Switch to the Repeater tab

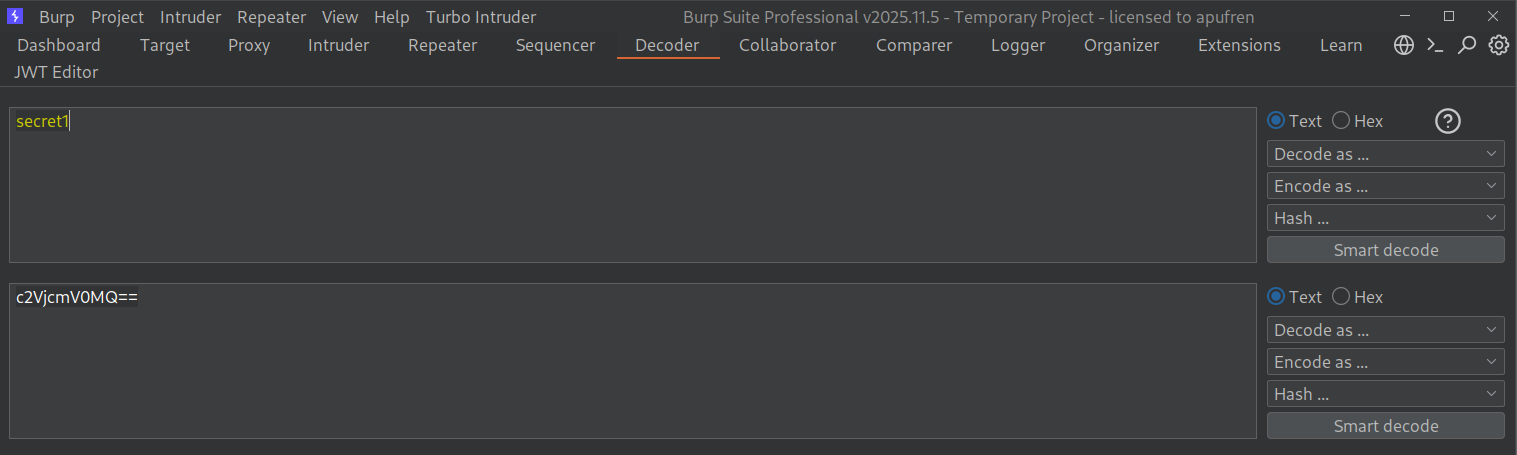point(443,45)
